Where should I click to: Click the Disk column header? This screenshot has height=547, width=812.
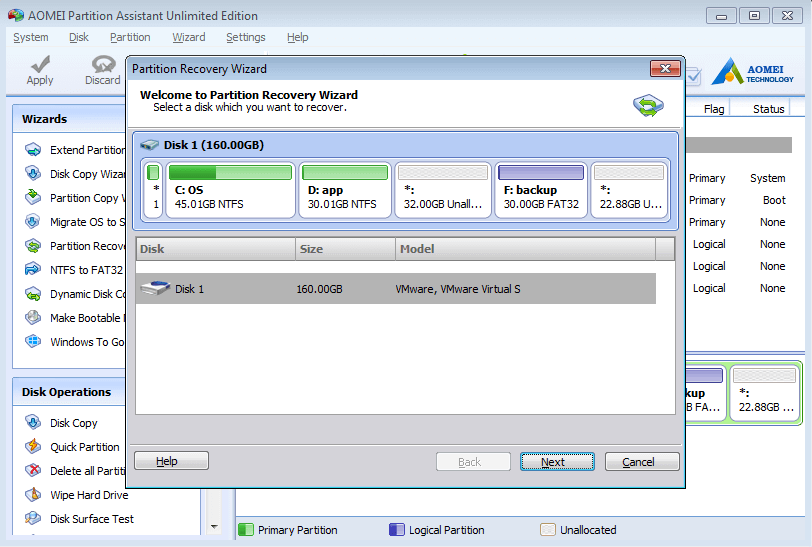pyautogui.click(x=215, y=249)
